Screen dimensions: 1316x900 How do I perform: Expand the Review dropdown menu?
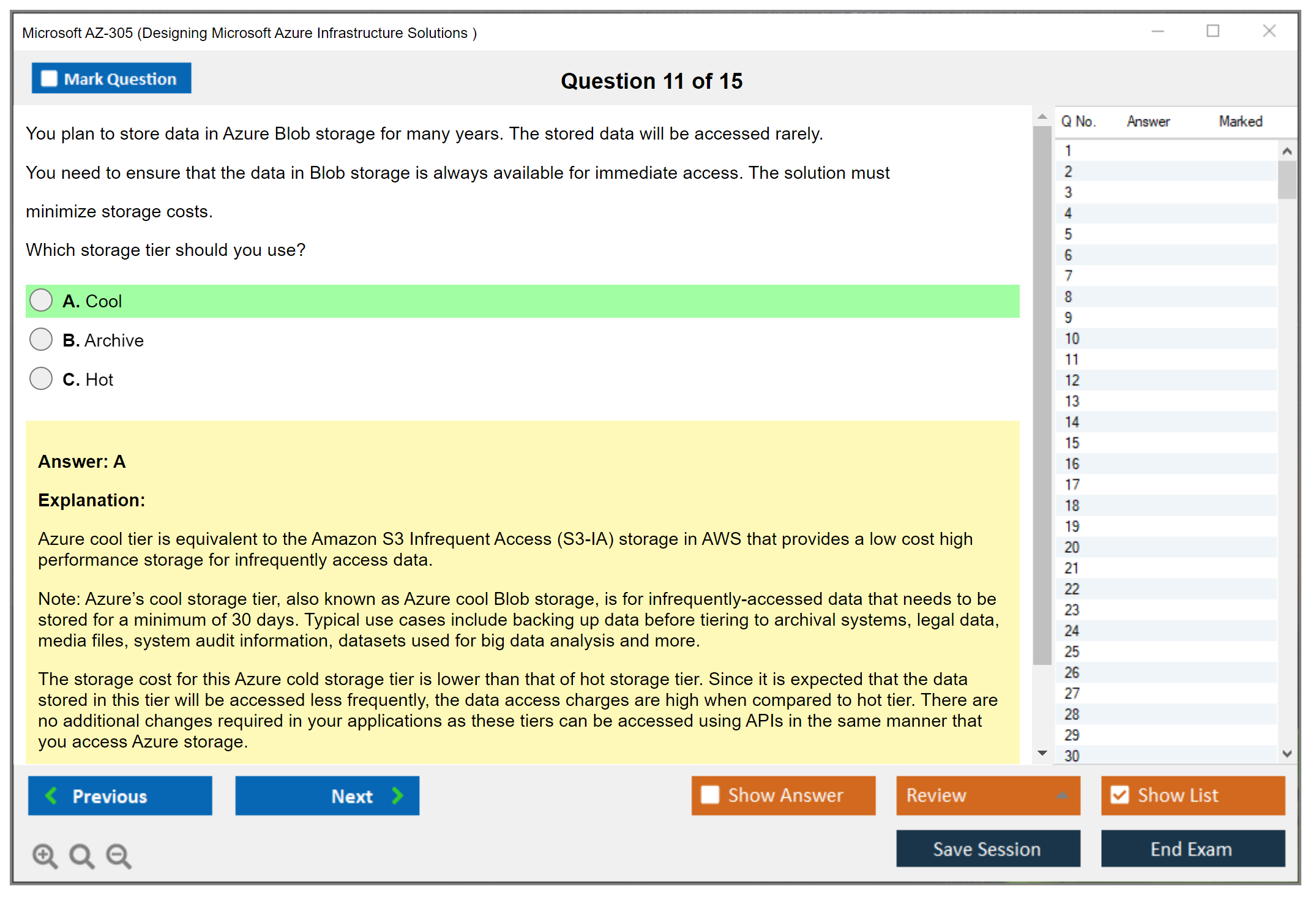(x=1062, y=795)
